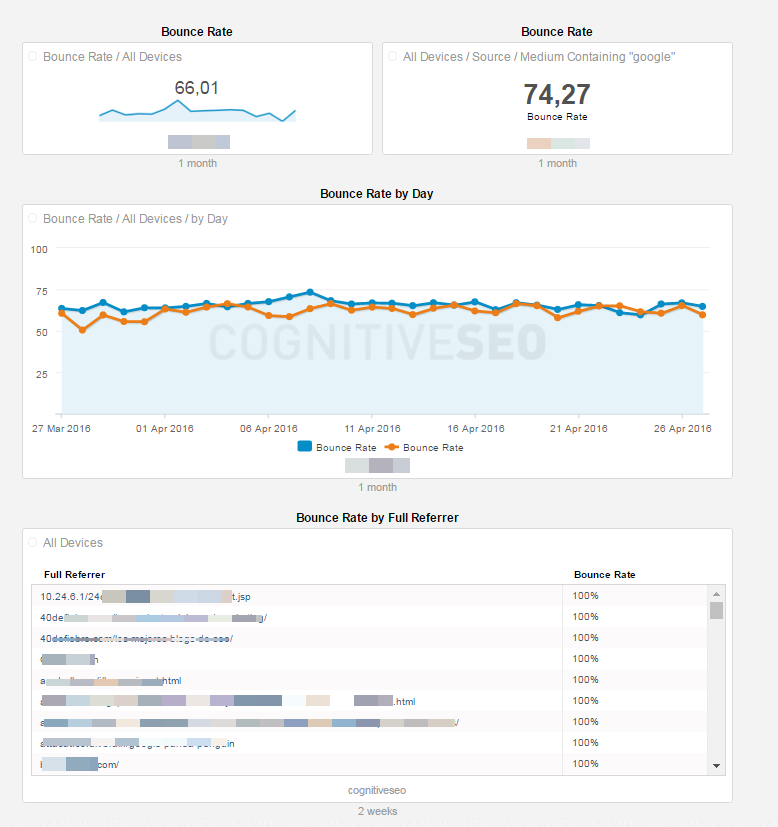Toggle the blue Bounce Rate legend series
Viewport: 778px width, 827px height.
[x=337, y=447]
